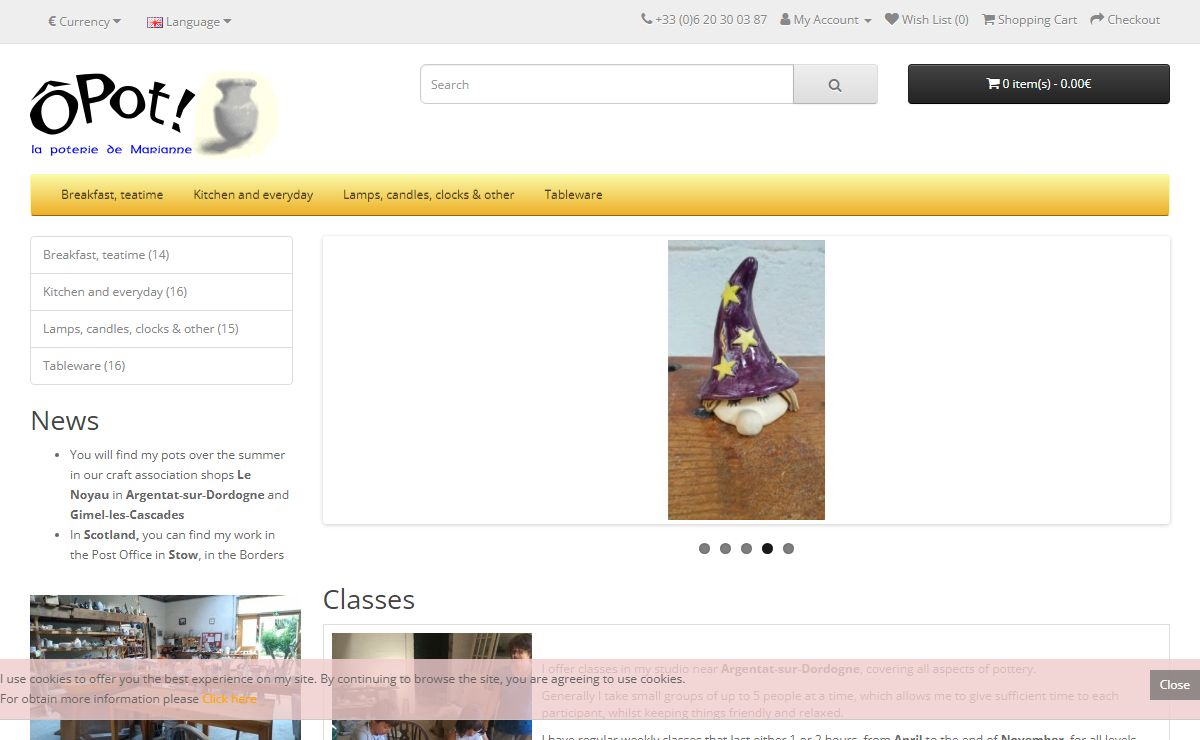Open Lamps, candles, clocks & other menu
The height and width of the screenshot is (740, 1200).
click(x=429, y=195)
